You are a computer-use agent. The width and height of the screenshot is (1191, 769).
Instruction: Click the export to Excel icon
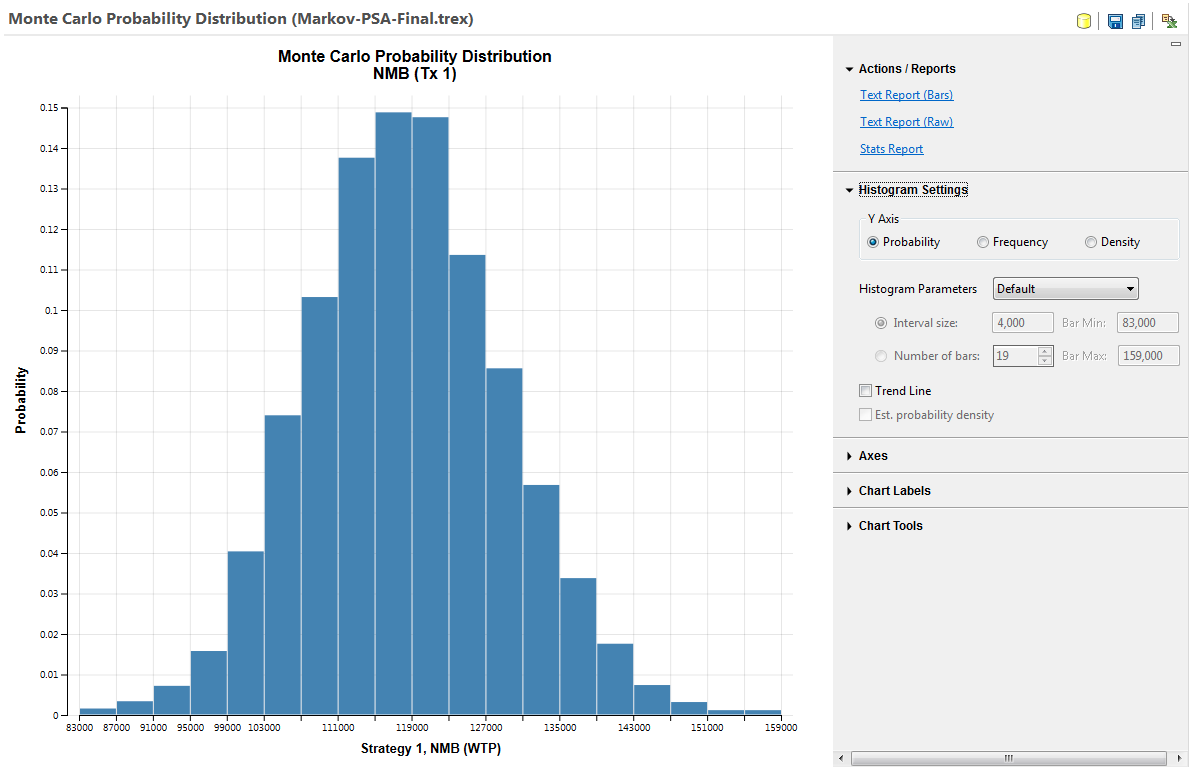[x=1169, y=20]
